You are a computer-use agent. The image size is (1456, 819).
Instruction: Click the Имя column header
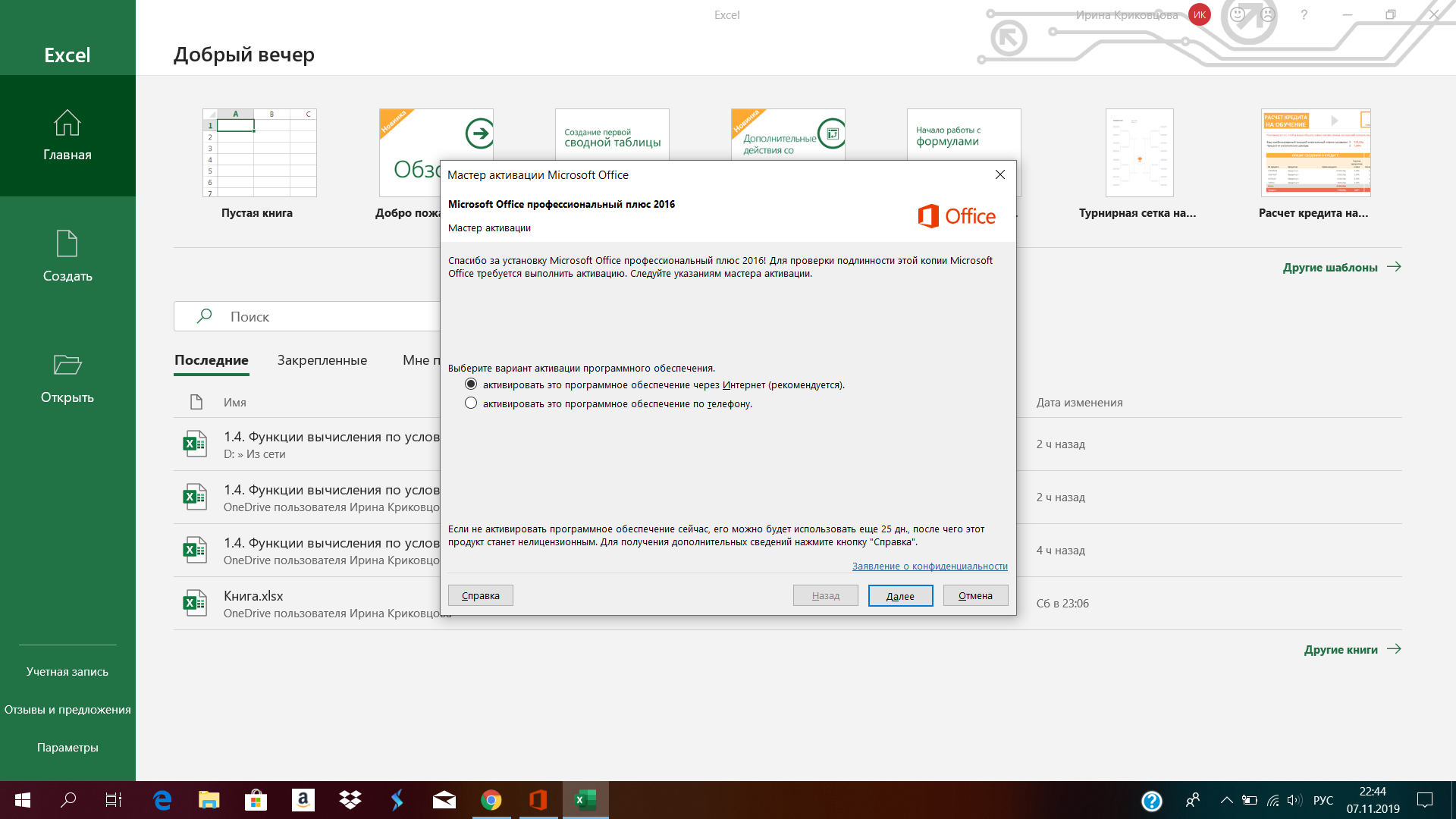(x=235, y=403)
